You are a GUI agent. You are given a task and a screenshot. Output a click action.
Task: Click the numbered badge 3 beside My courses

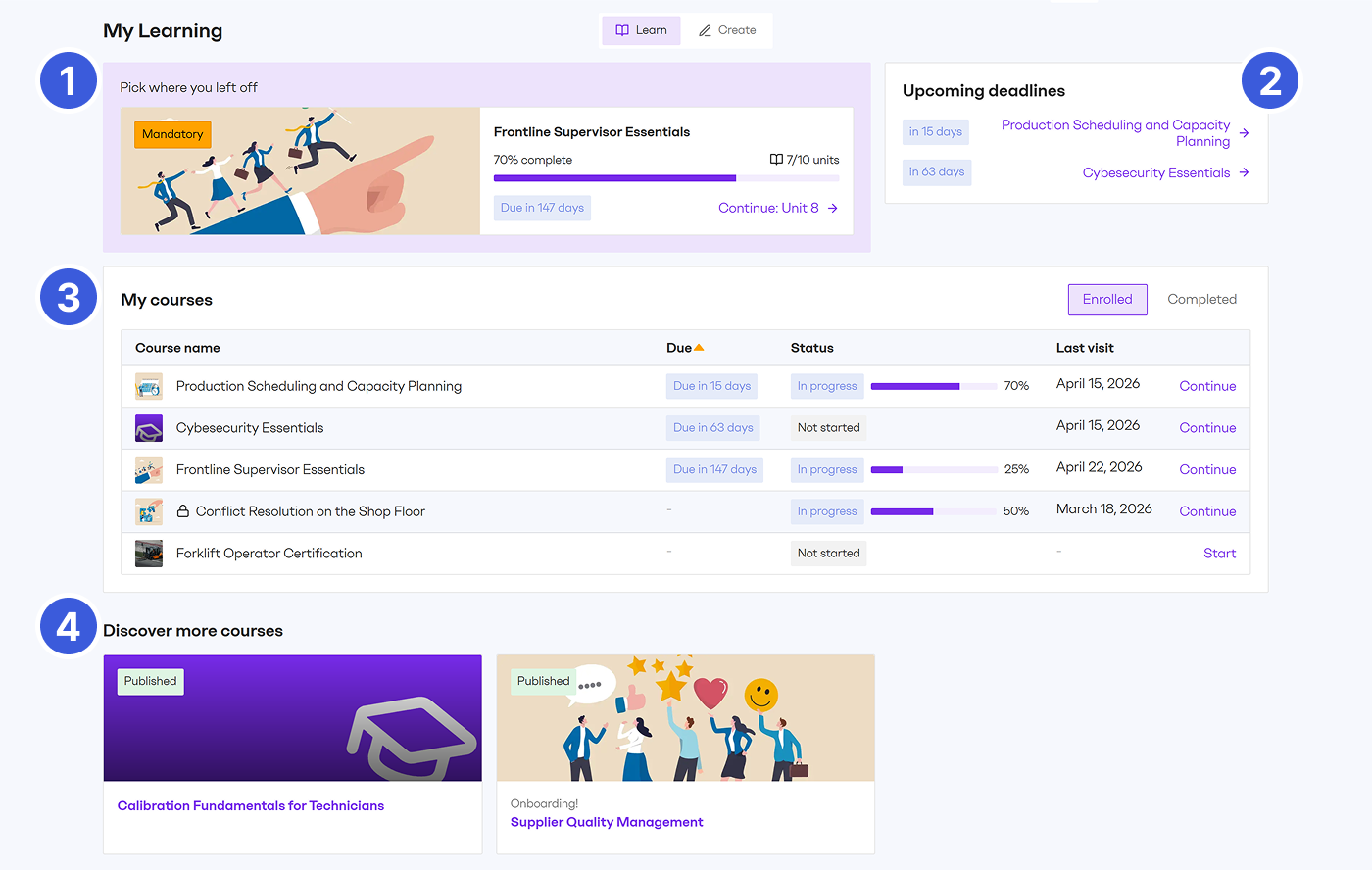[x=69, y=297]
